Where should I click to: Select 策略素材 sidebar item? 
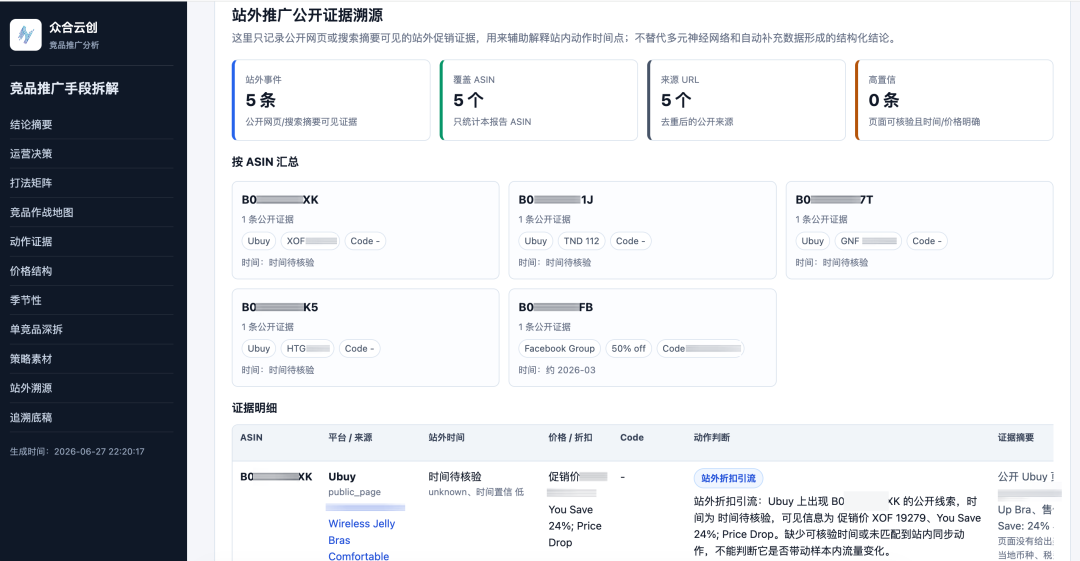31,359
